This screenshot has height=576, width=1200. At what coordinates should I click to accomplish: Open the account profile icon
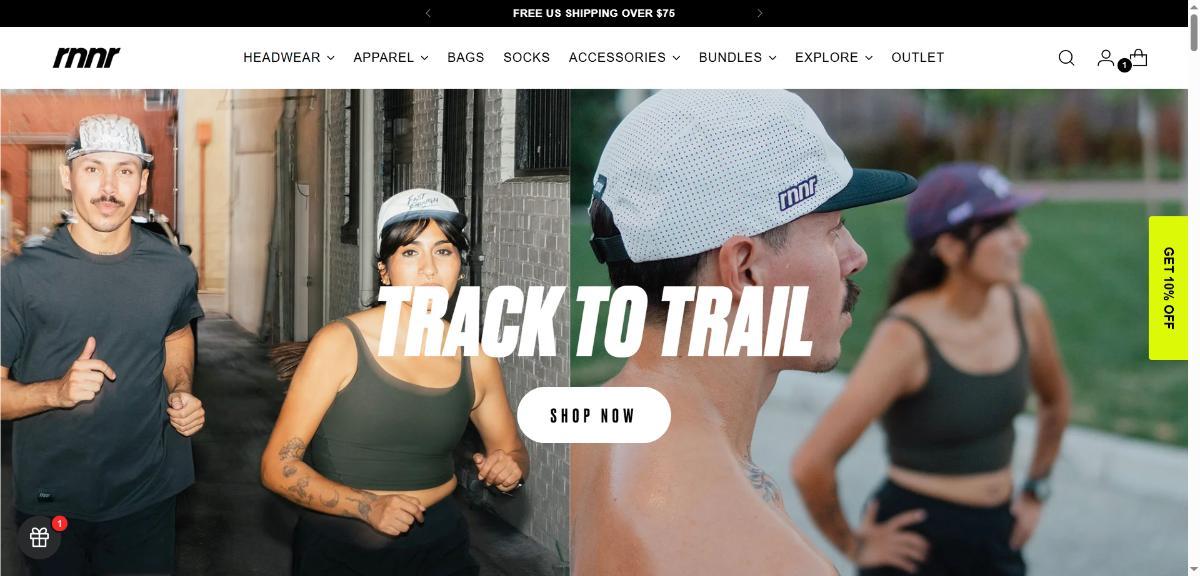click(x=1105, y=58)
